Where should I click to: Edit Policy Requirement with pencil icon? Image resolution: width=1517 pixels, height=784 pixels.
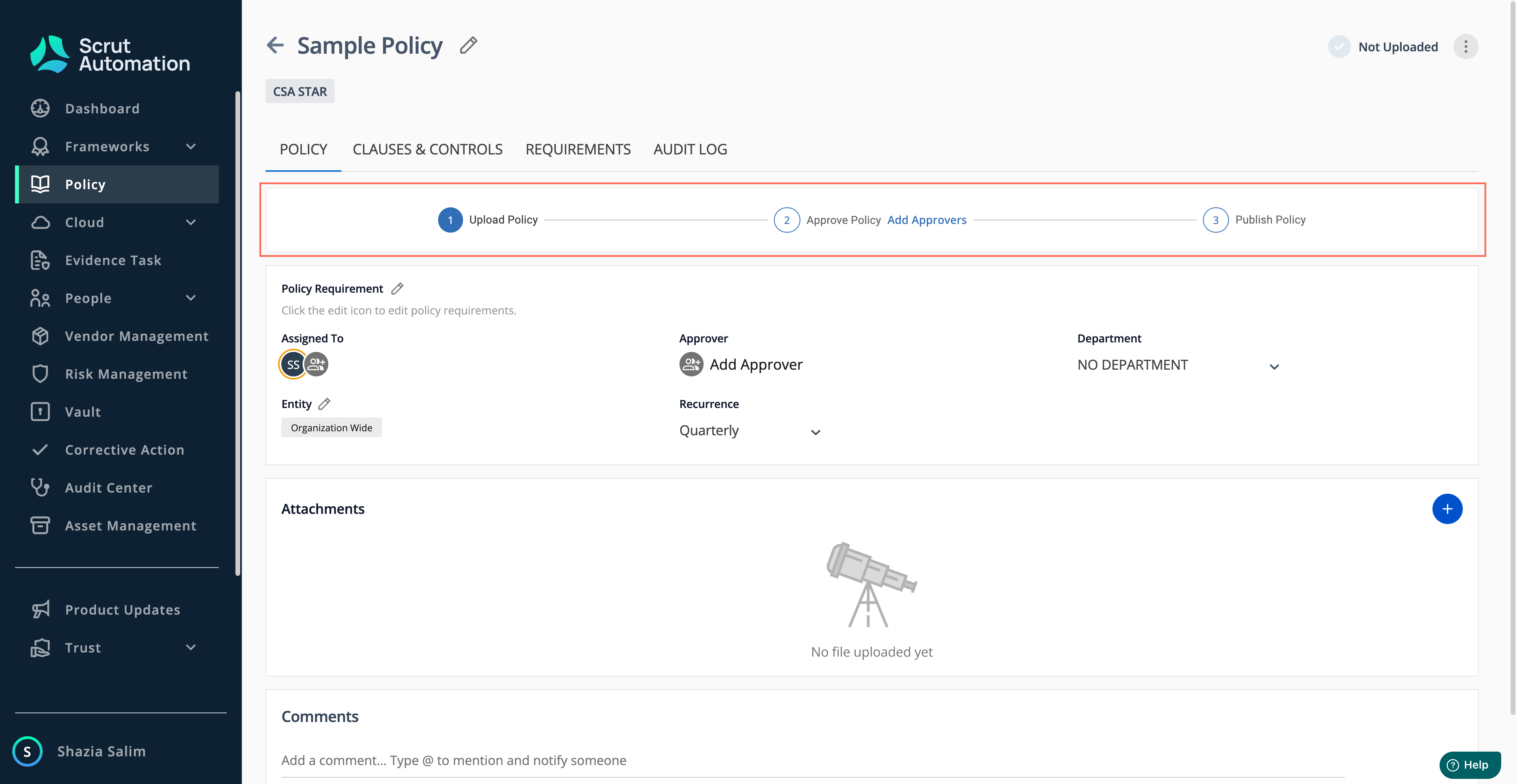pos(397,288)
